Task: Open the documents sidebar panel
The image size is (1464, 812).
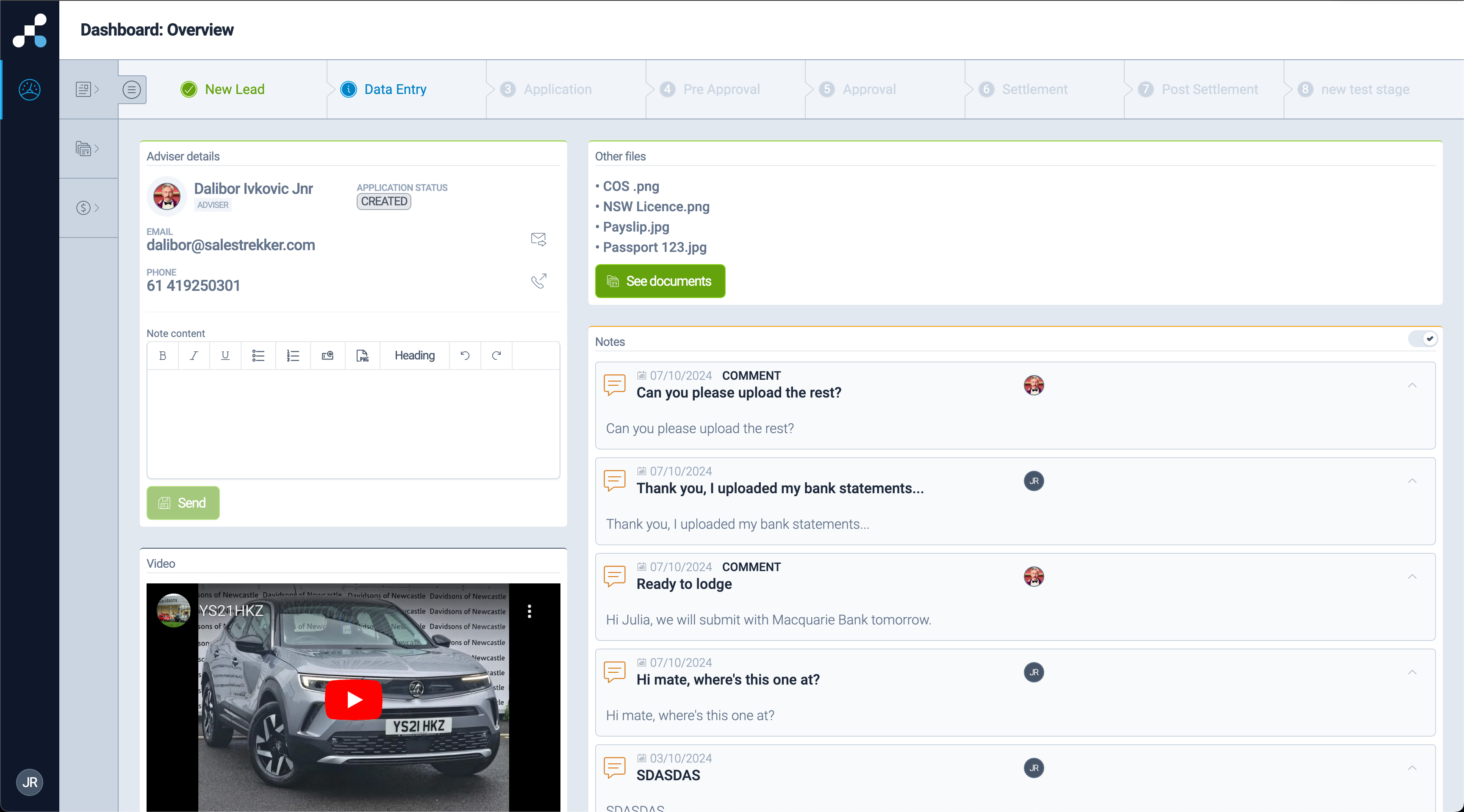Action: (x=88, y=149)
